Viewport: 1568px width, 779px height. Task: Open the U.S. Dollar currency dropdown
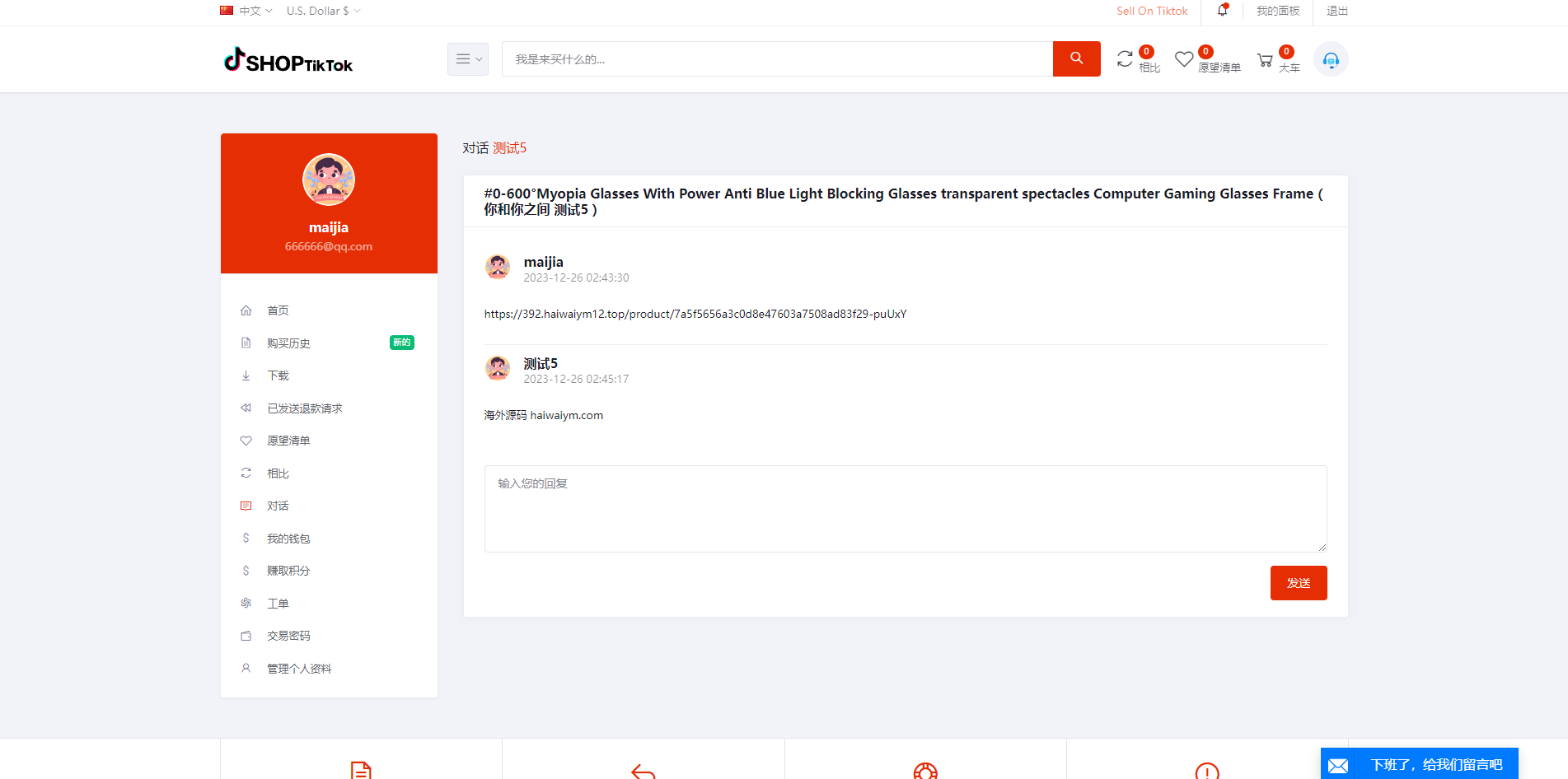click(323, 11)
